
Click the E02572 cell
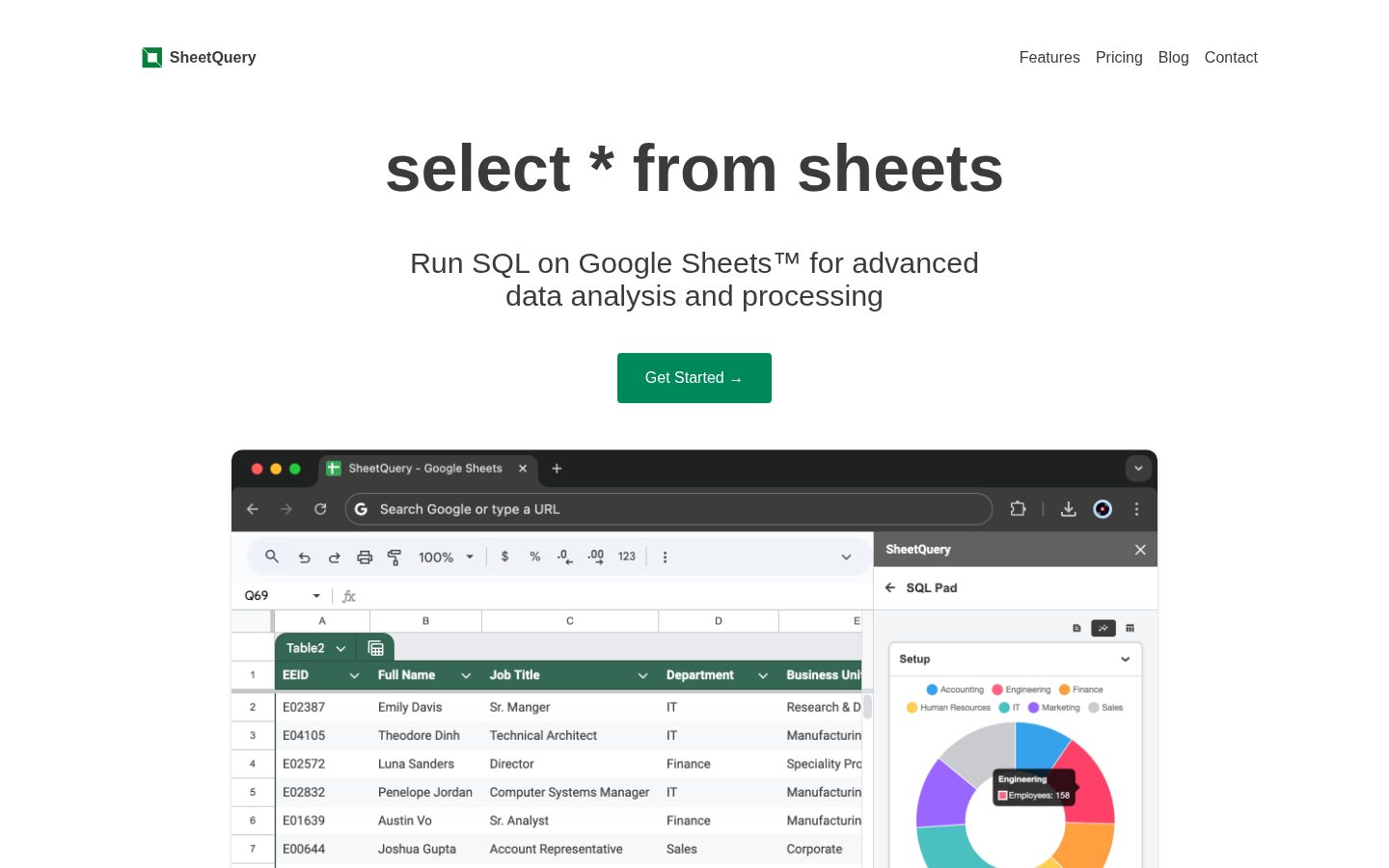pos(322,764)
